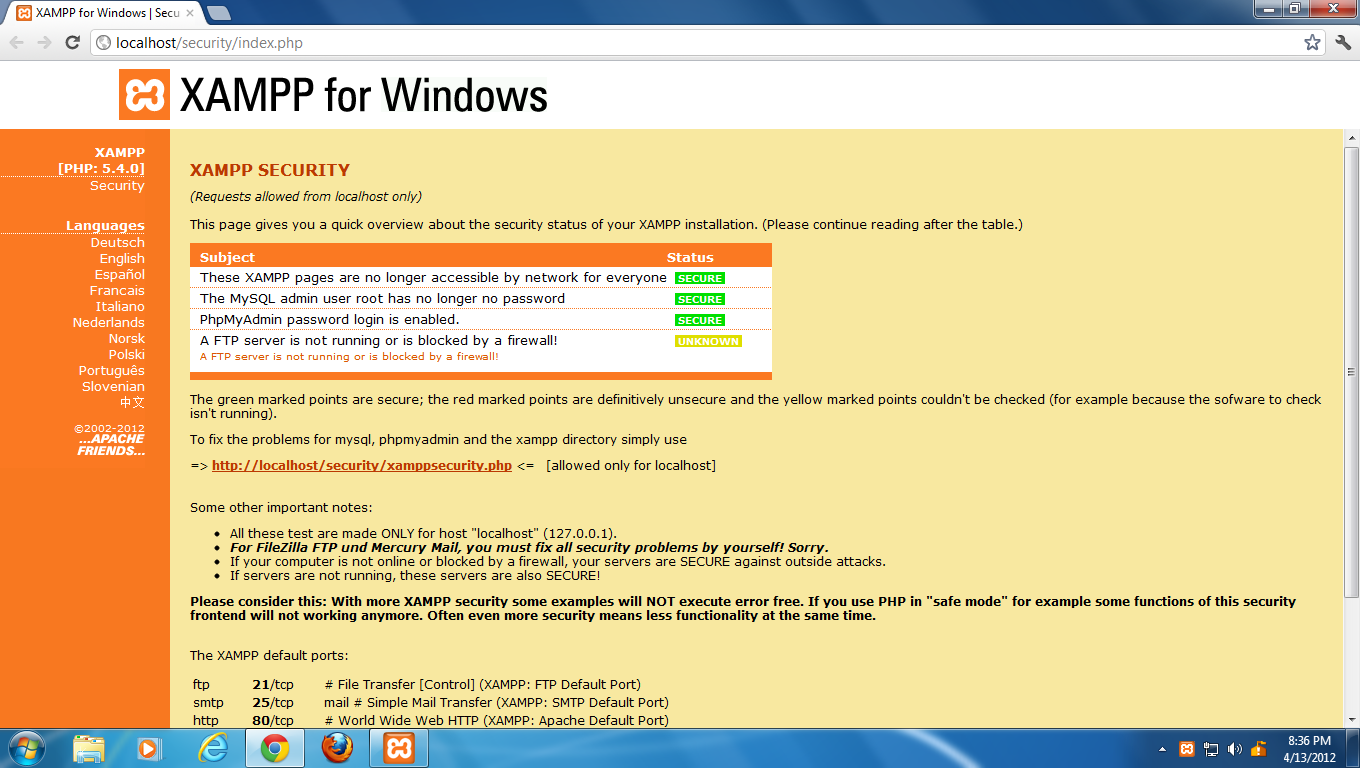Close the XAMPP for Windows browser tab
Screen dimensions: 1360x768
pos(190,13)
